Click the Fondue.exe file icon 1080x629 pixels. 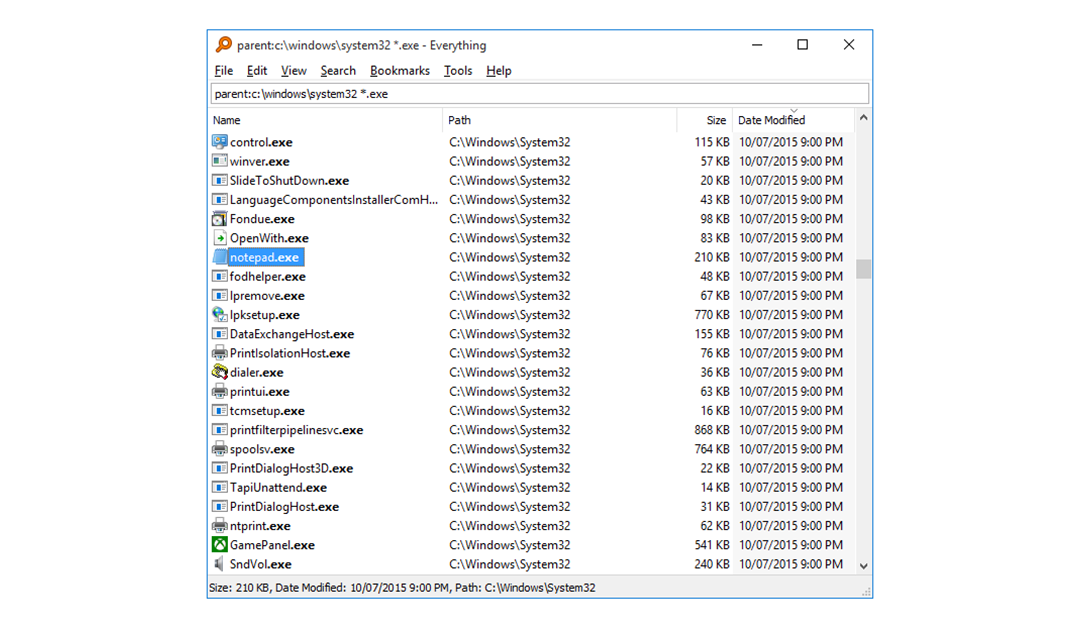(x=219, y=219)
